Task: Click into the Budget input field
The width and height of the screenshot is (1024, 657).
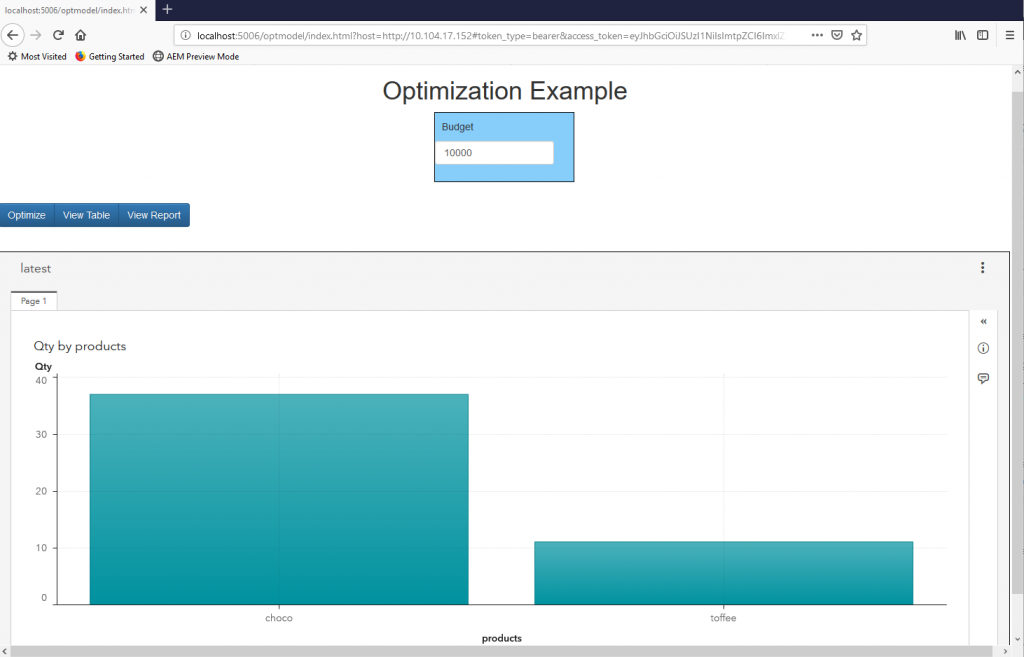Action: click(494, 153)
